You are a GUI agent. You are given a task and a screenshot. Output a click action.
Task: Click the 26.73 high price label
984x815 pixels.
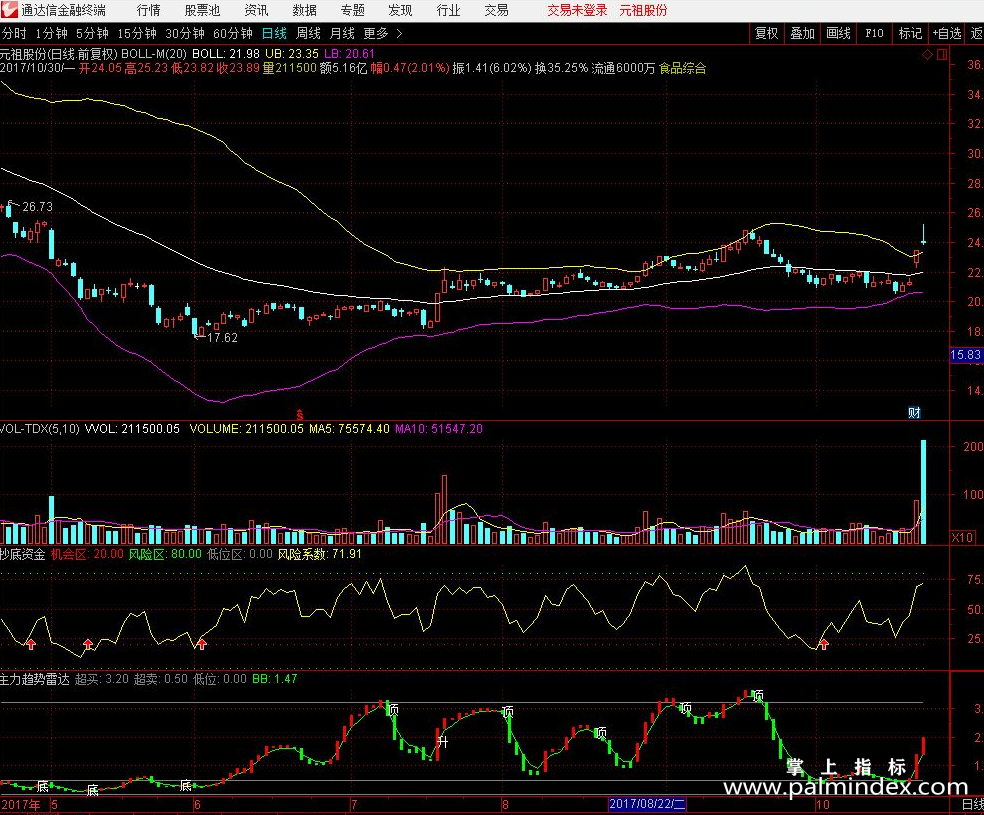[37, 206]
